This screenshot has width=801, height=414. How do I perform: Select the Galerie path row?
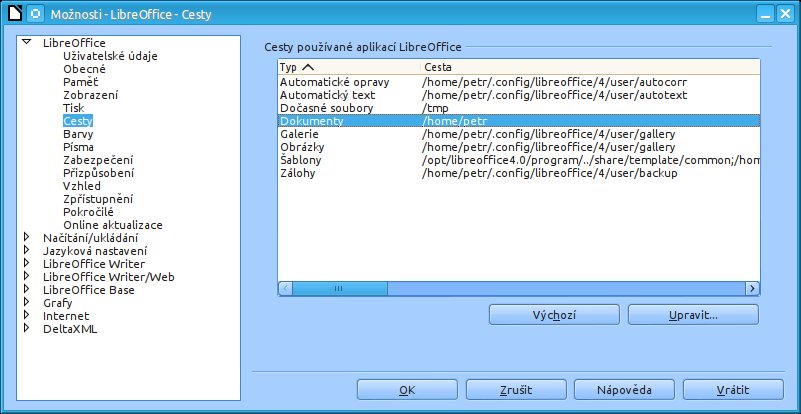[x=519, y=134]
